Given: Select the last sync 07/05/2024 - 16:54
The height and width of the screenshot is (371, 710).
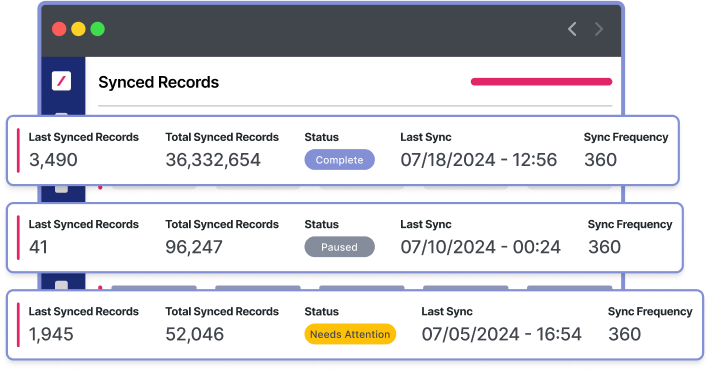Looking at the screenshot, I should (x=501, y=334).
